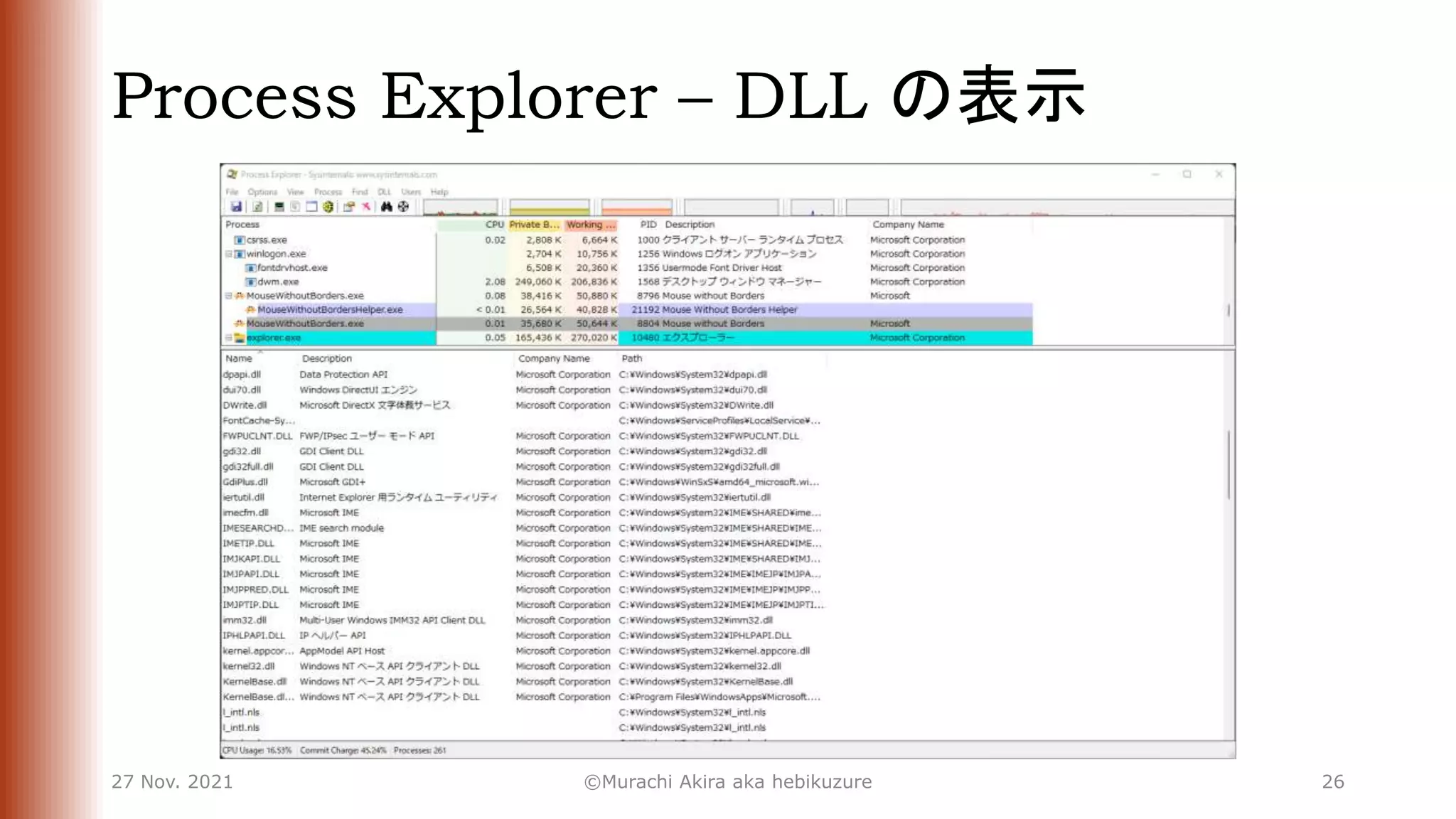Click the process list vertical scrollbar
The image size is (1456, 819).
point(1229,282)
